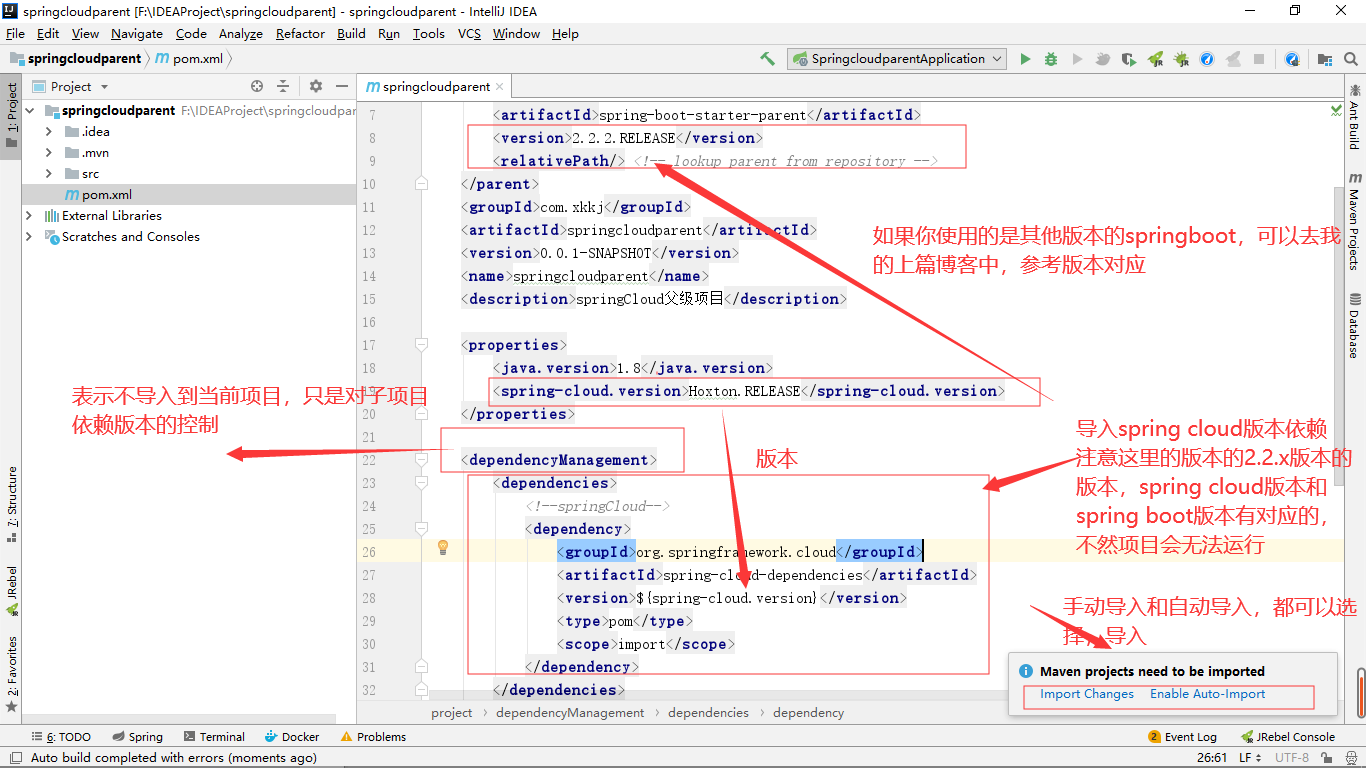Open the Problems tool window

pyautogui.click(x=373, y=737)
